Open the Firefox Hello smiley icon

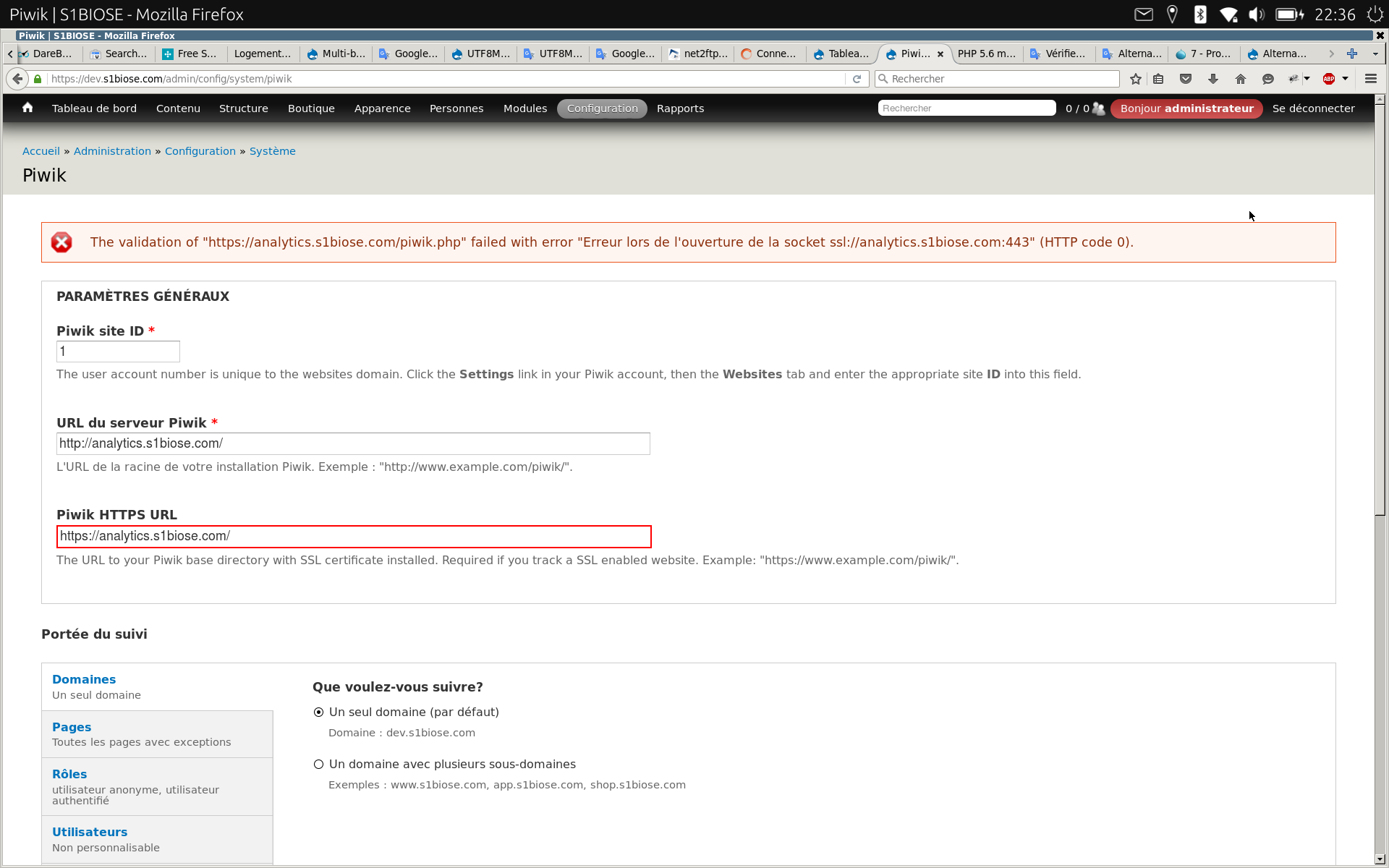coord(1267,79)
